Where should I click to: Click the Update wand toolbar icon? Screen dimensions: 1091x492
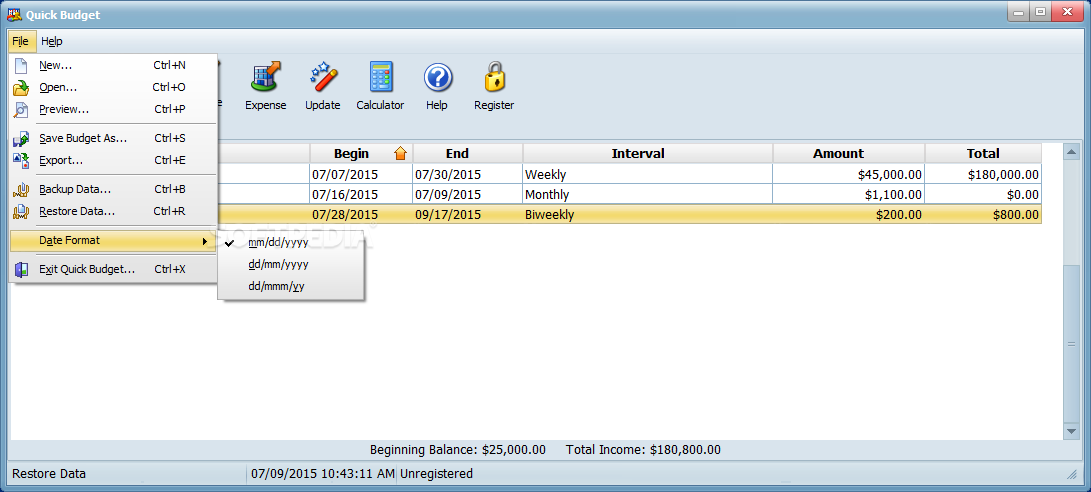(323, 77)
